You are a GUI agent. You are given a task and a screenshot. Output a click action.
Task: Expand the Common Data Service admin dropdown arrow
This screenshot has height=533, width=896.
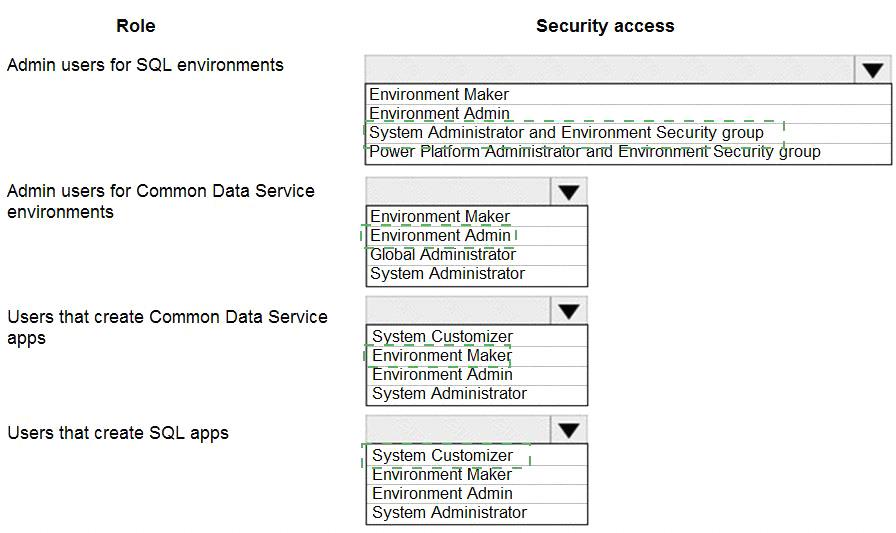pos(569,192)
